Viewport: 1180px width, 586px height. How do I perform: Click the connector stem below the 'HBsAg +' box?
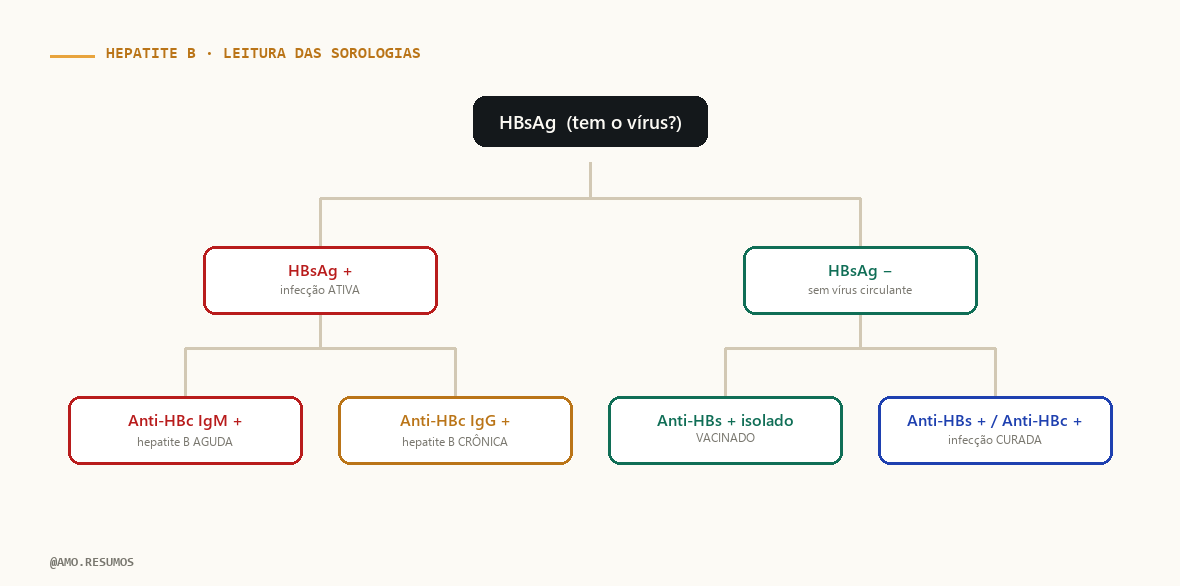(321, 331)
